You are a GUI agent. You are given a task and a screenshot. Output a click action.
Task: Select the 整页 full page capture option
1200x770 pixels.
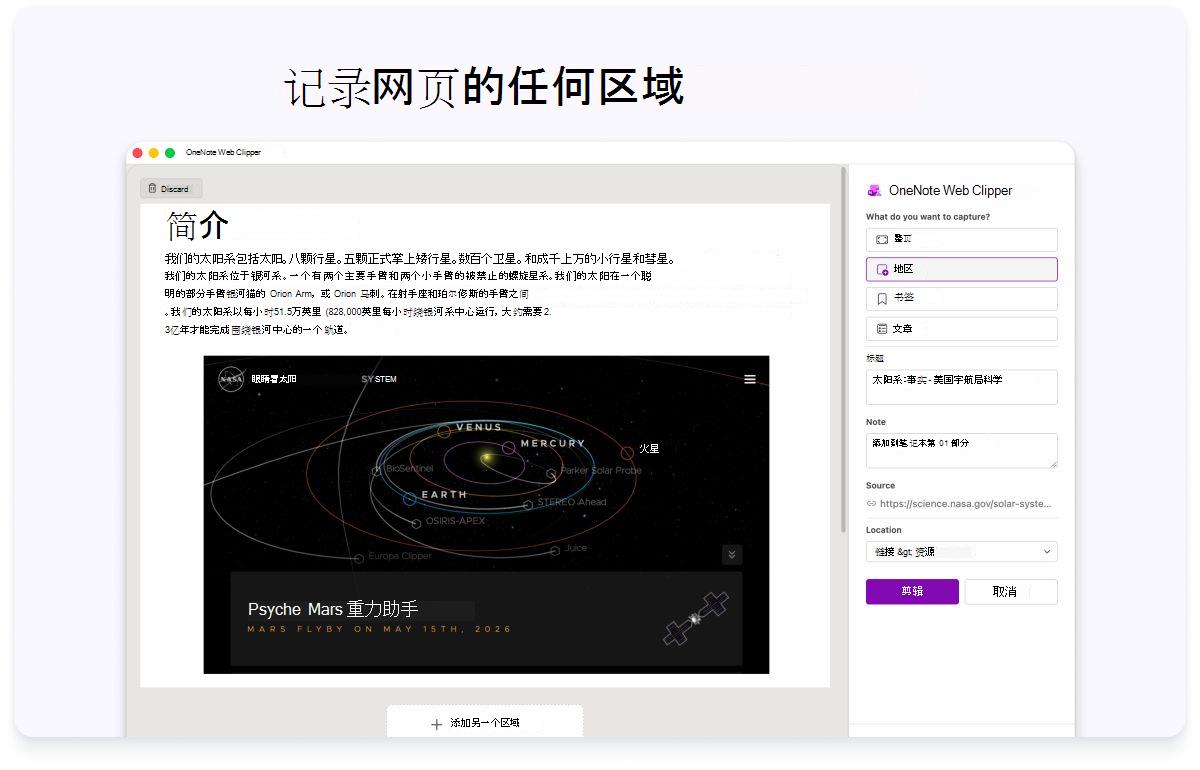tap(961, 240)
